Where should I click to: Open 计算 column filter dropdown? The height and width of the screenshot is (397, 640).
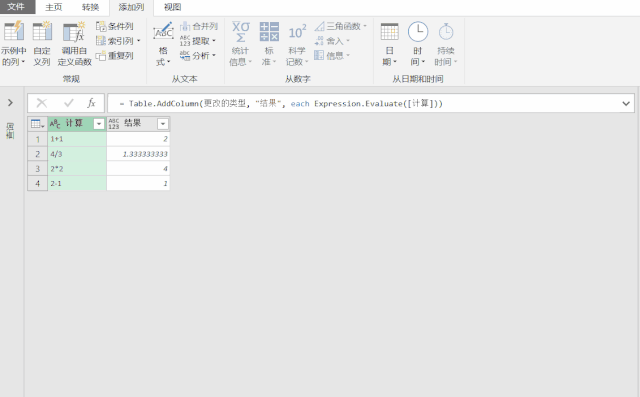[x=99, y=124]
